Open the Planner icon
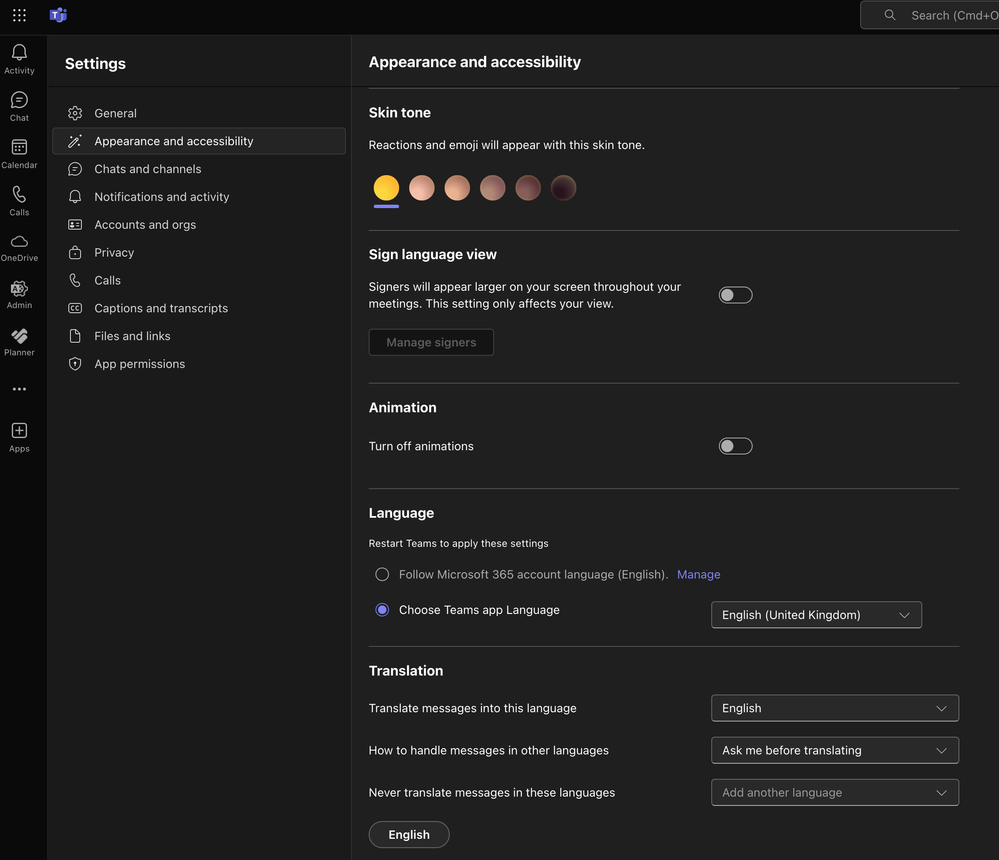999x860 pixels. [x=19, y=336]
